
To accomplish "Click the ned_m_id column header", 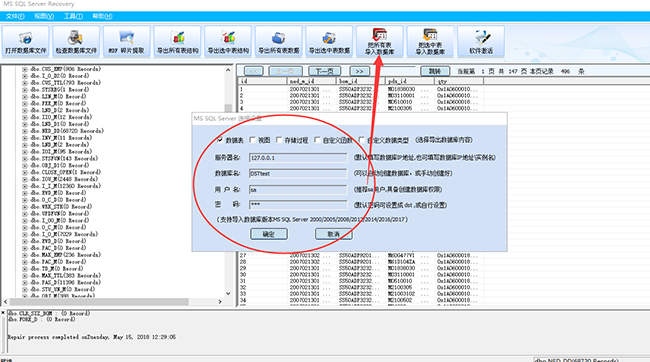I will click(312, 81).
